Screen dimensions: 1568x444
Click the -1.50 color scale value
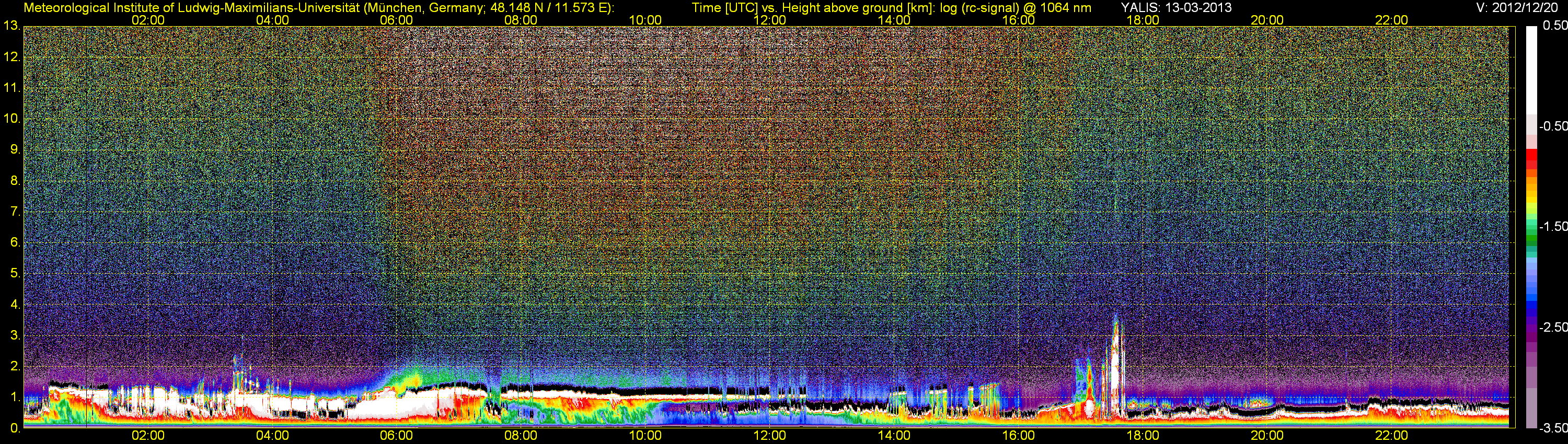point(1553,226)
